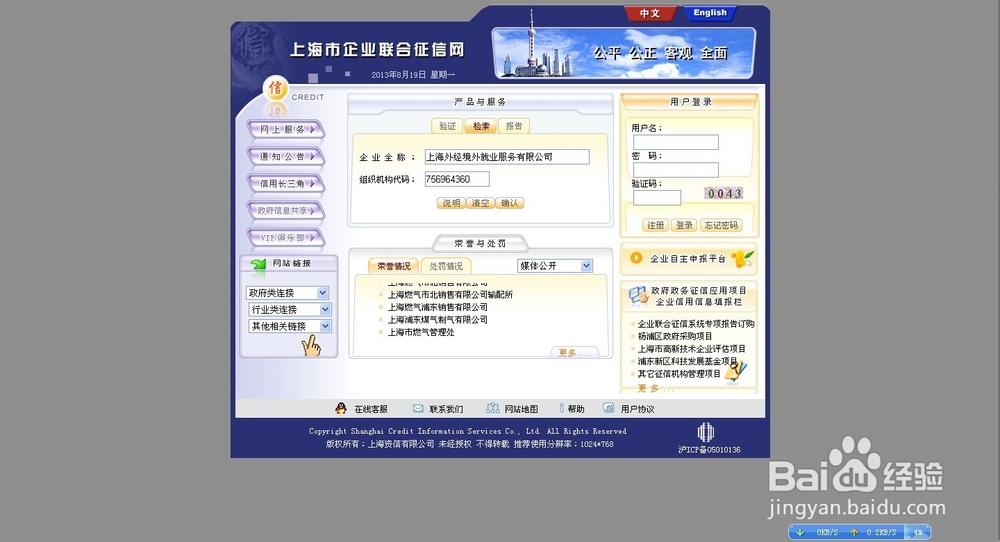The image size is (1000, 542).
Task: Click the 企业全称 input field
Action: [507, 157]
